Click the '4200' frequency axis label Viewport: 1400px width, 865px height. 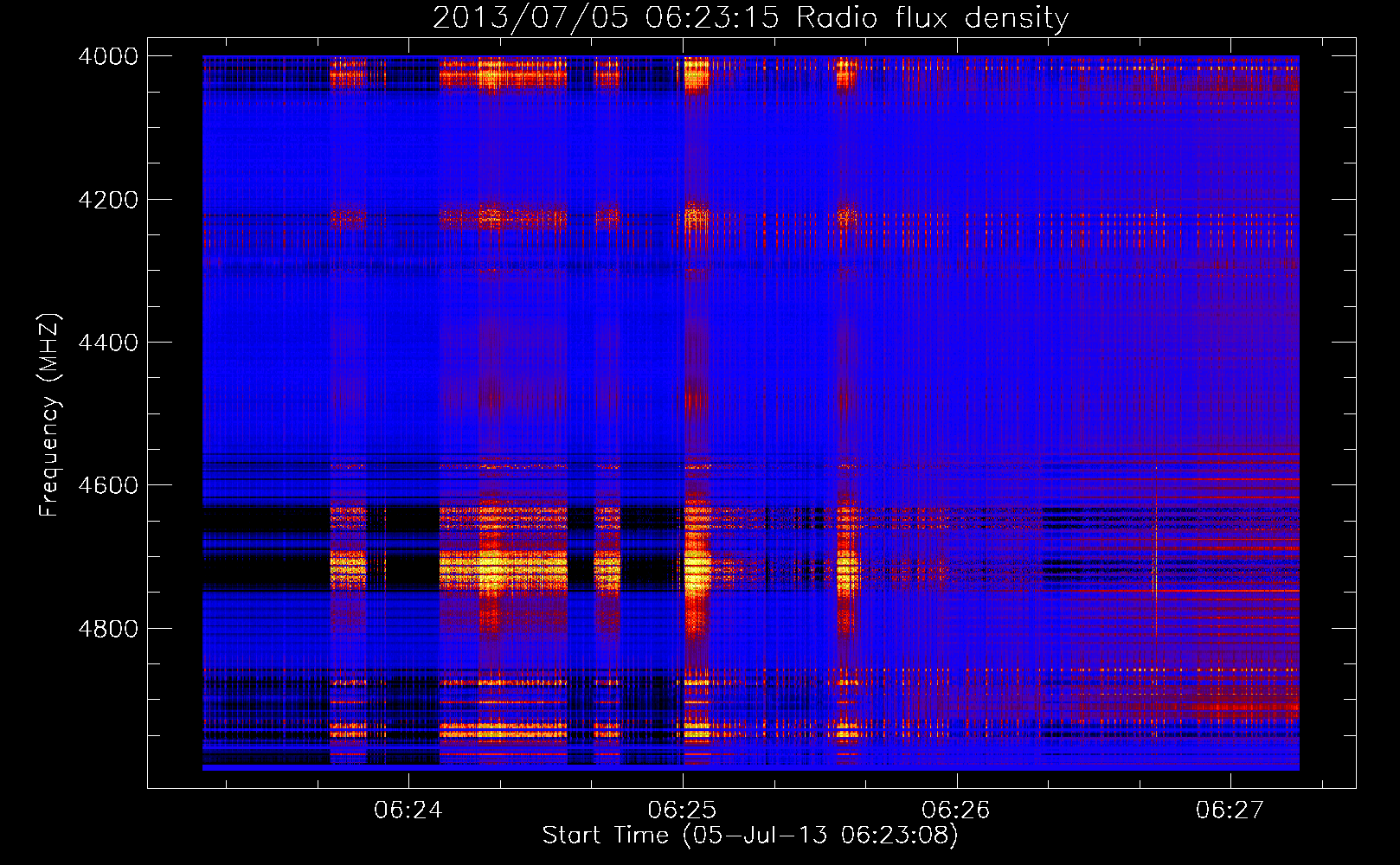(x=108, y=200)
